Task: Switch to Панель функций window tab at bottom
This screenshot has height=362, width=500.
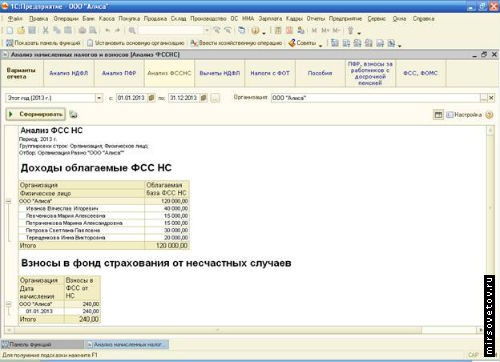Action: point(43,344)
